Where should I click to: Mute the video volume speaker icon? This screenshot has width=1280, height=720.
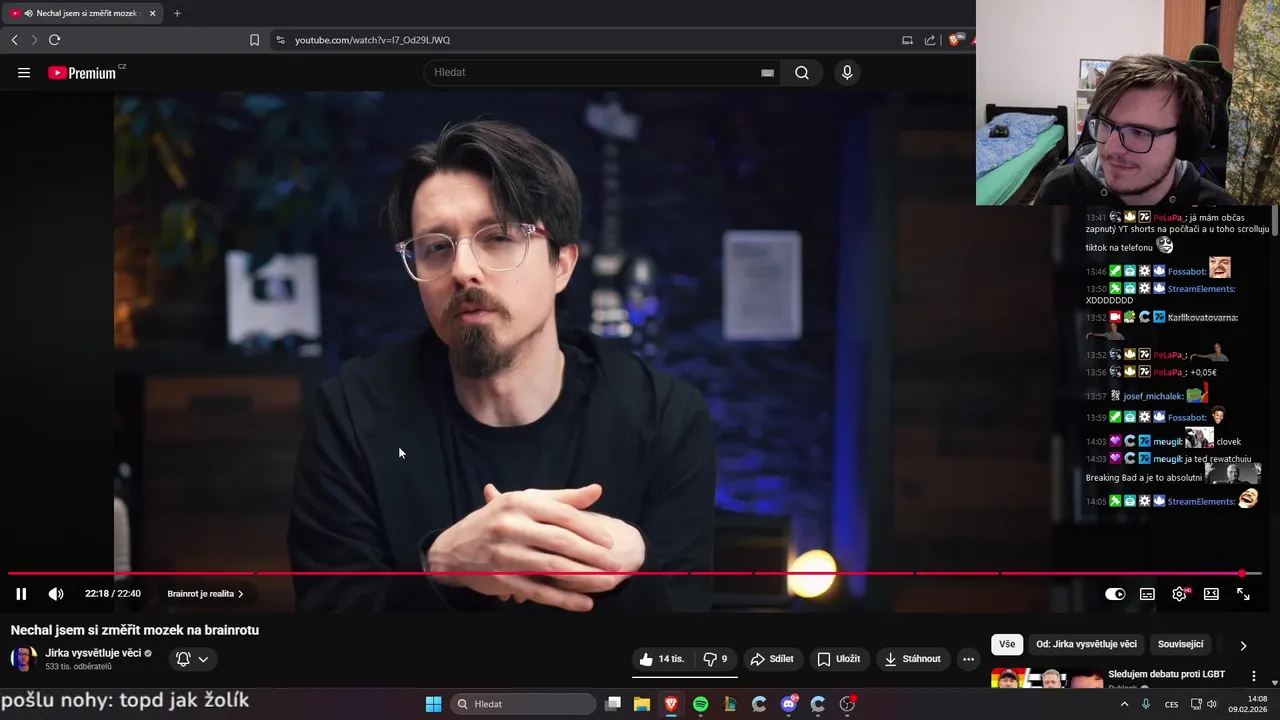tap(56, 594)
